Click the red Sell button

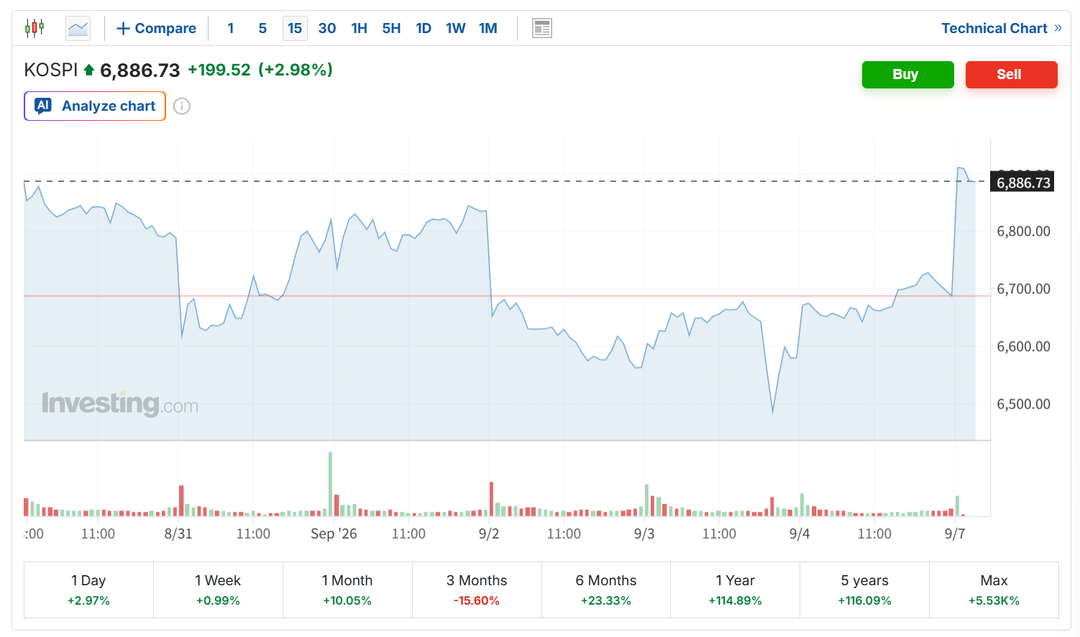1011,74
